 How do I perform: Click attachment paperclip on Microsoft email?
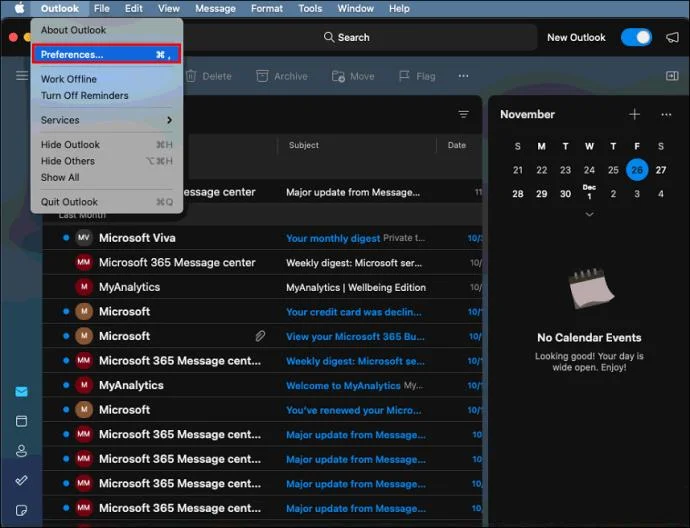pyautogui.click(x=260, y=336)
